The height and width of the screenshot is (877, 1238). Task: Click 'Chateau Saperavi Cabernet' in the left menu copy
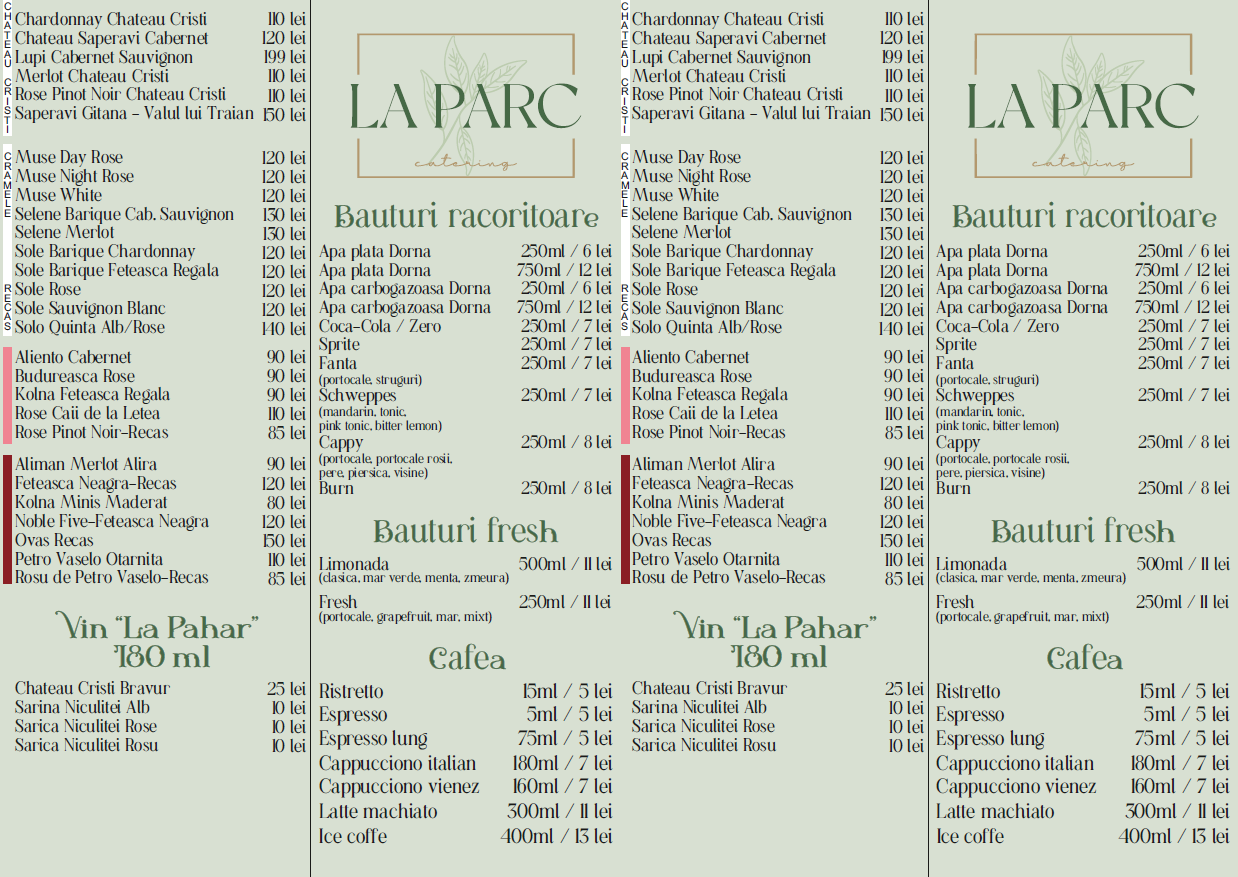point(112,38)
